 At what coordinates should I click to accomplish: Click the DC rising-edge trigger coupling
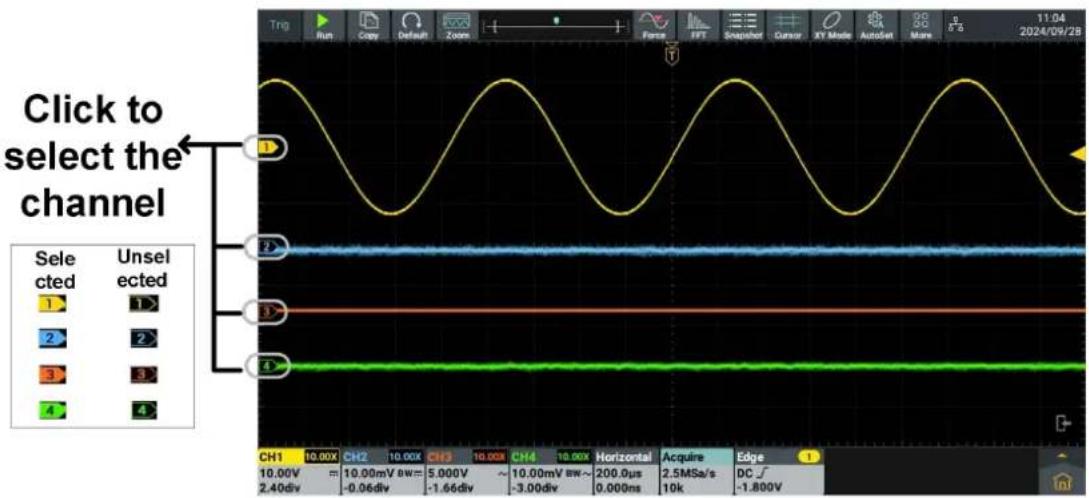(751, 472)
